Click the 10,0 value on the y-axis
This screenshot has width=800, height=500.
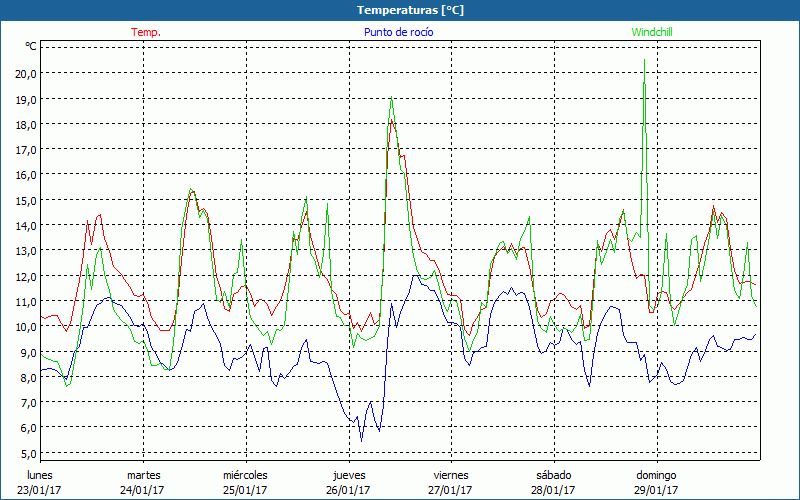[25, 327]
